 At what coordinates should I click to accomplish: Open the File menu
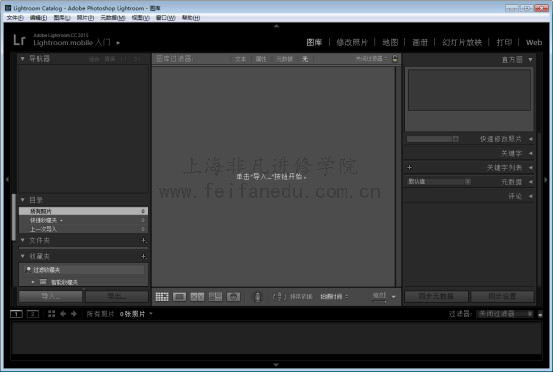point(15,18)
